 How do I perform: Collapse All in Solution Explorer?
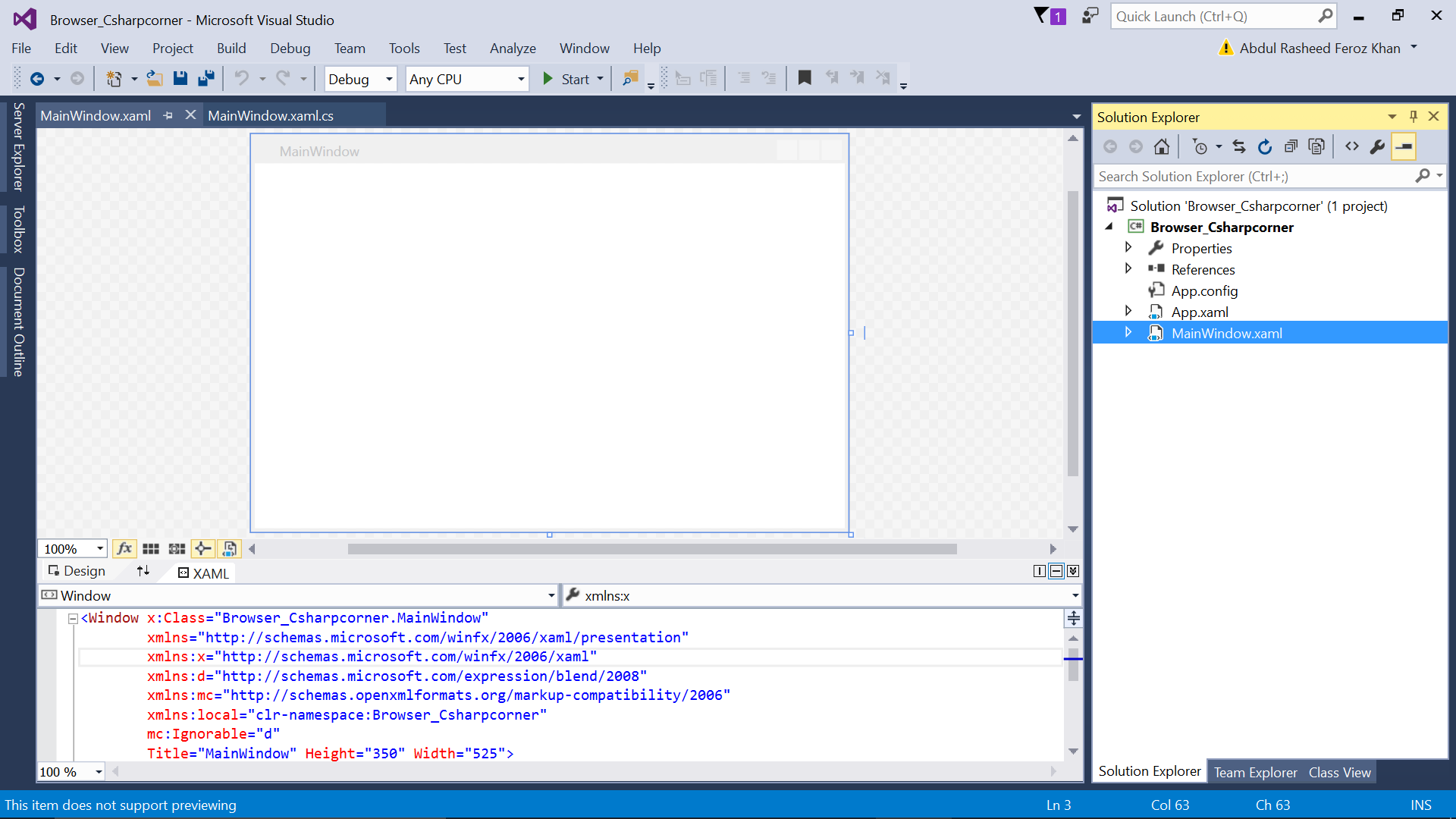(1291, 146)
